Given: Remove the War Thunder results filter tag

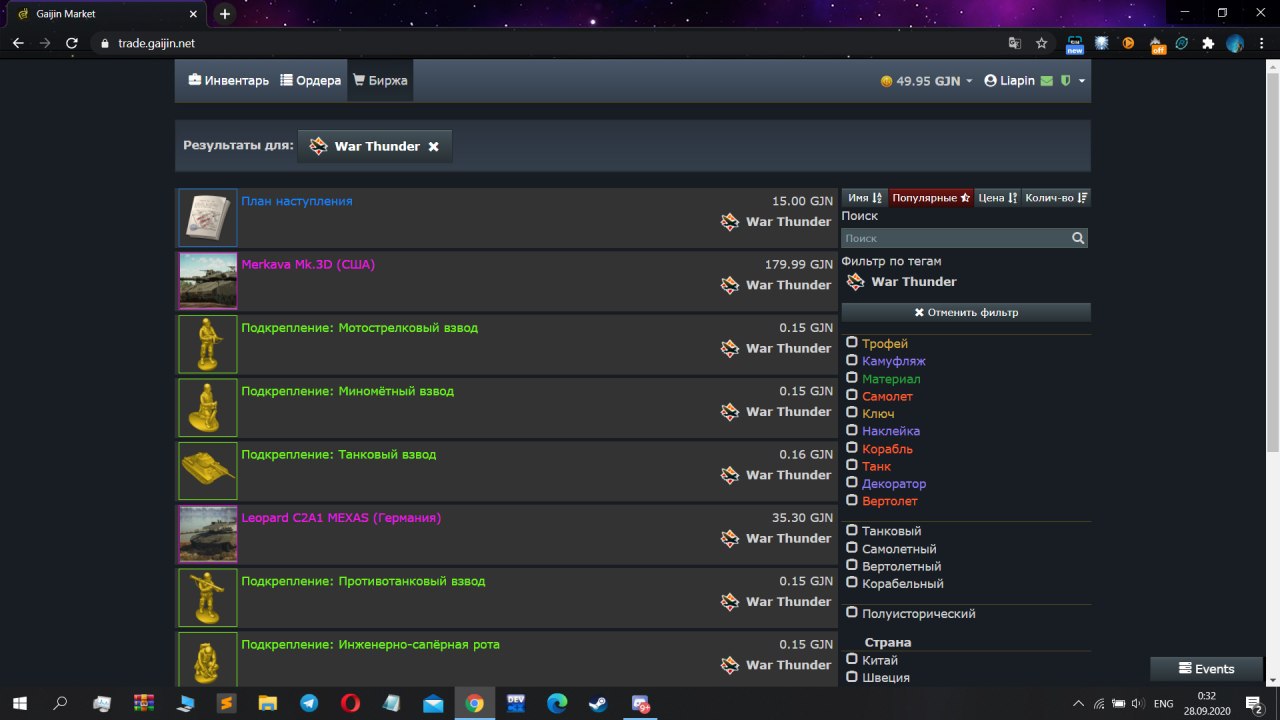Looking at the screenshot, I should tap(433, 146).
